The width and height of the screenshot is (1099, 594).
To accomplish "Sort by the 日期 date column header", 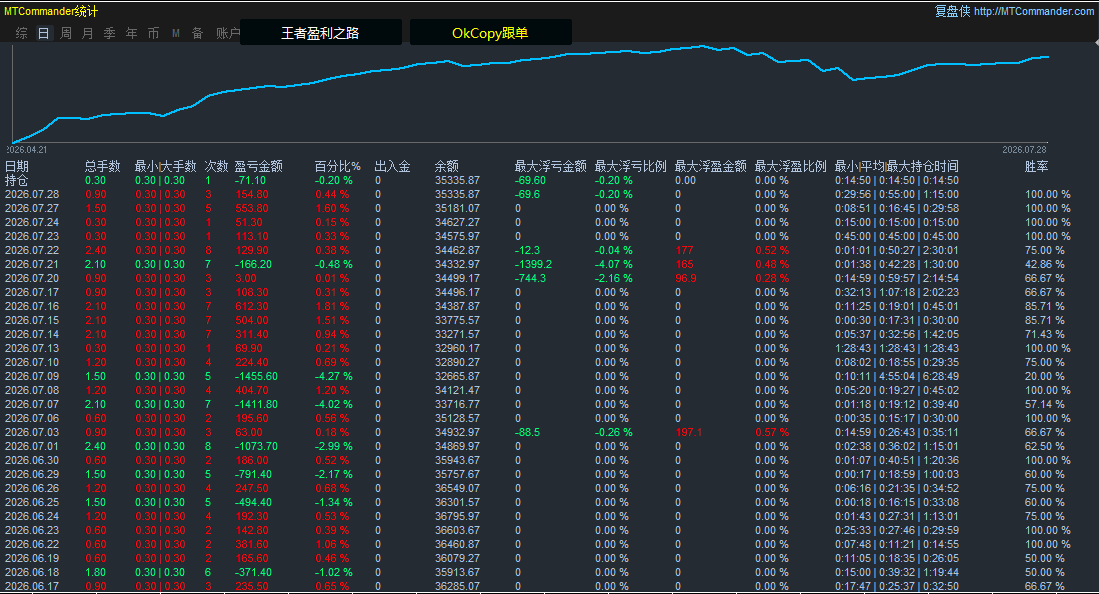I will (x=17, y=166).
